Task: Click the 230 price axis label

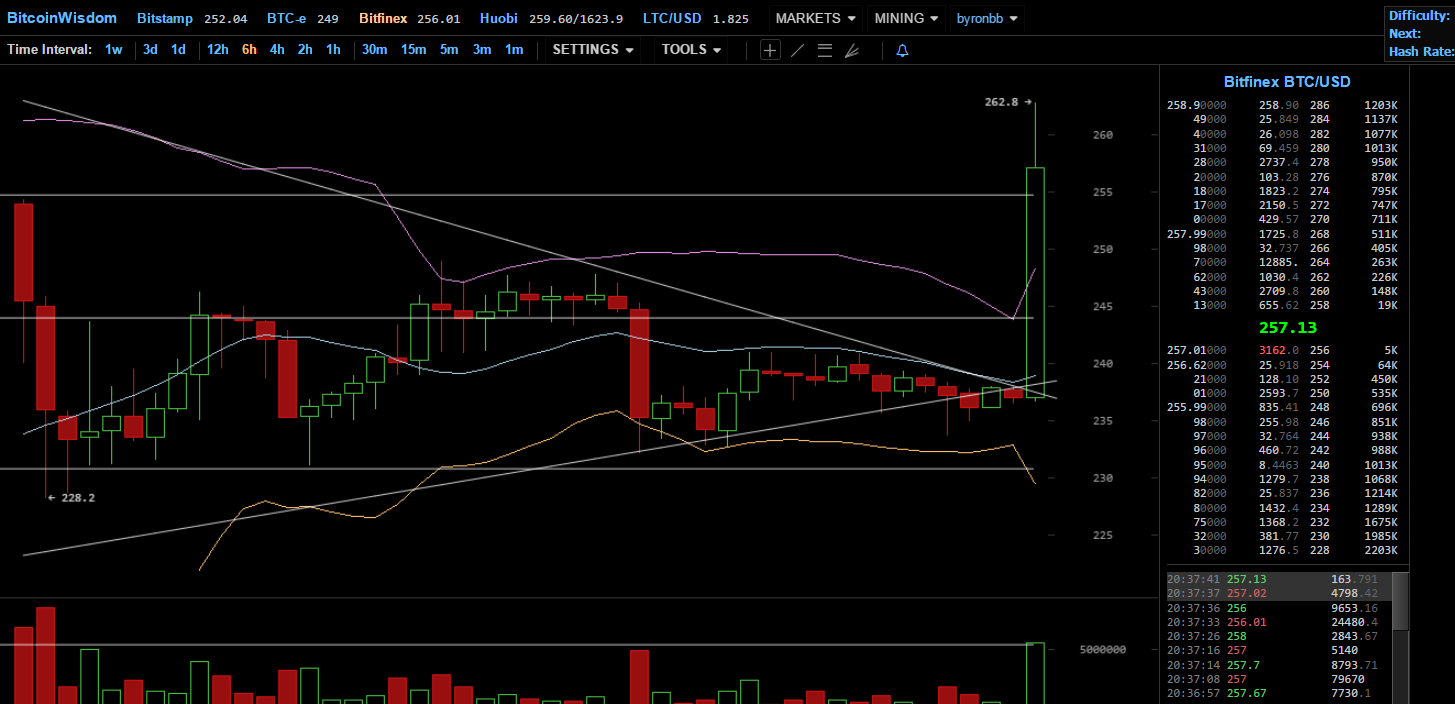Action: click(x=1101, y=478)
